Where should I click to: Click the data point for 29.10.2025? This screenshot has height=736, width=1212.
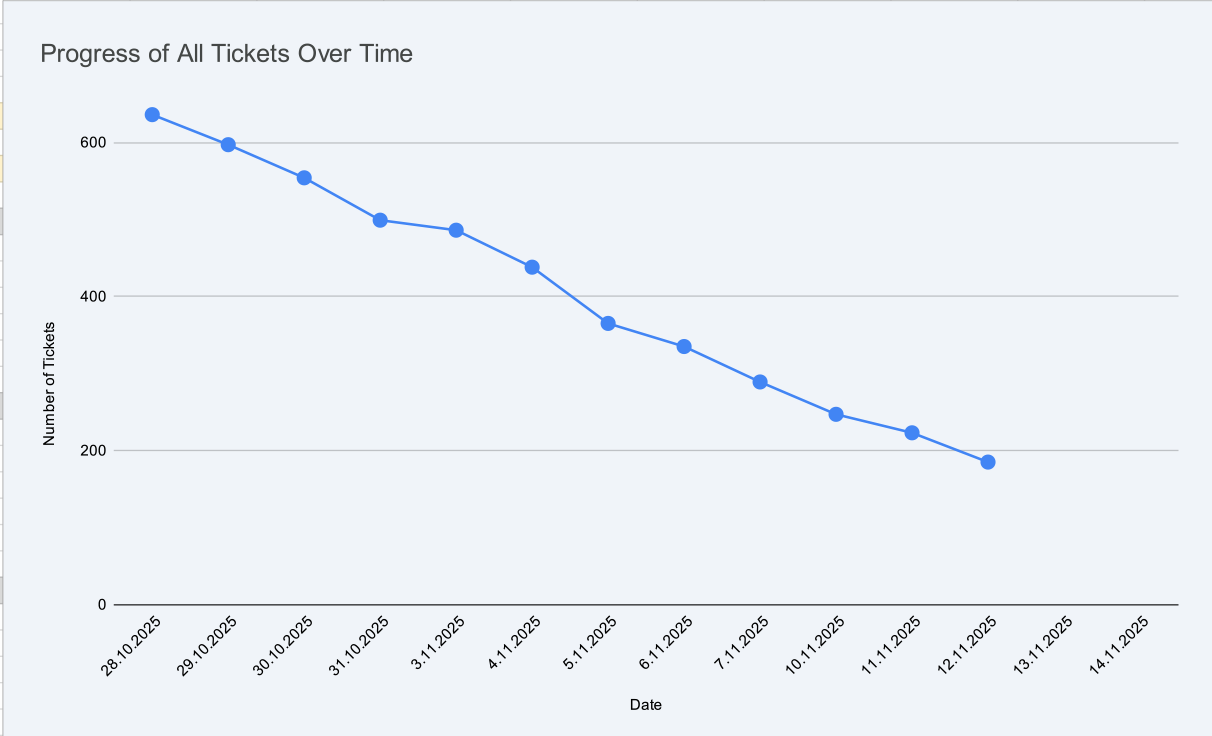click(x=228, y=145)
